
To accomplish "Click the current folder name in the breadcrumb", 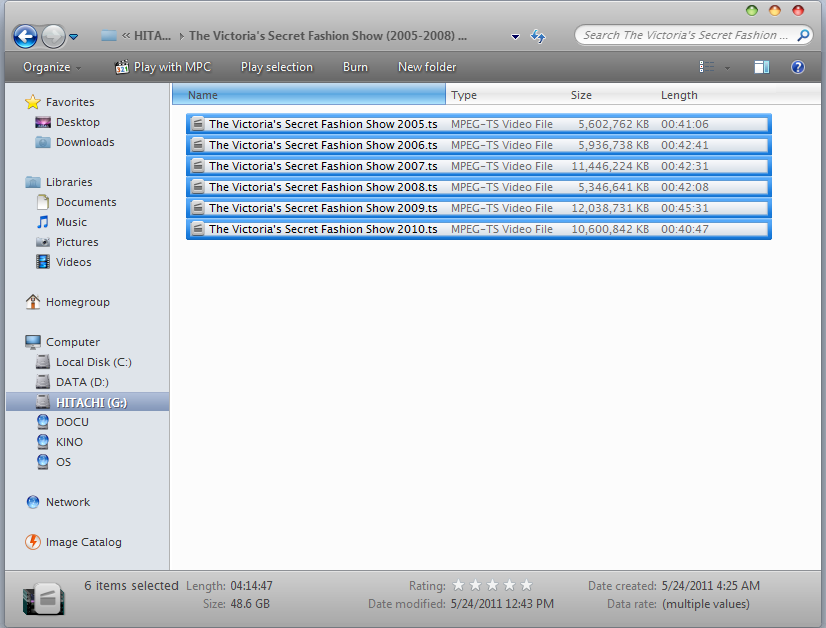I will pyautogui.click(x=328, y=36).
